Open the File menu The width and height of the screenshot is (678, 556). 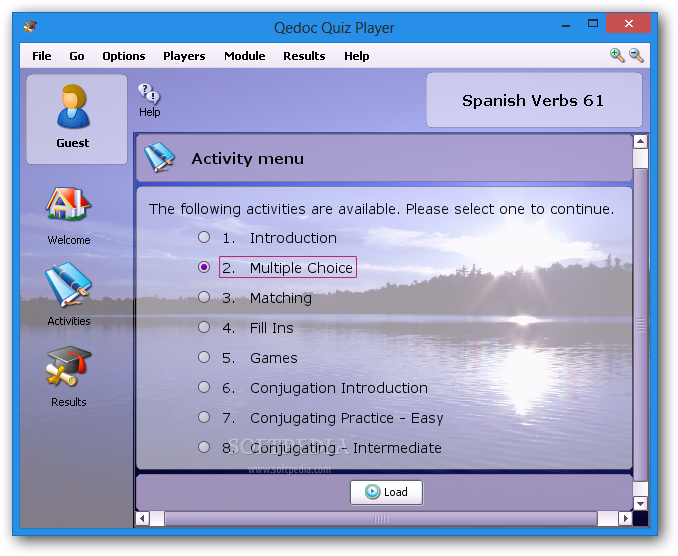[x=42, y=56]
